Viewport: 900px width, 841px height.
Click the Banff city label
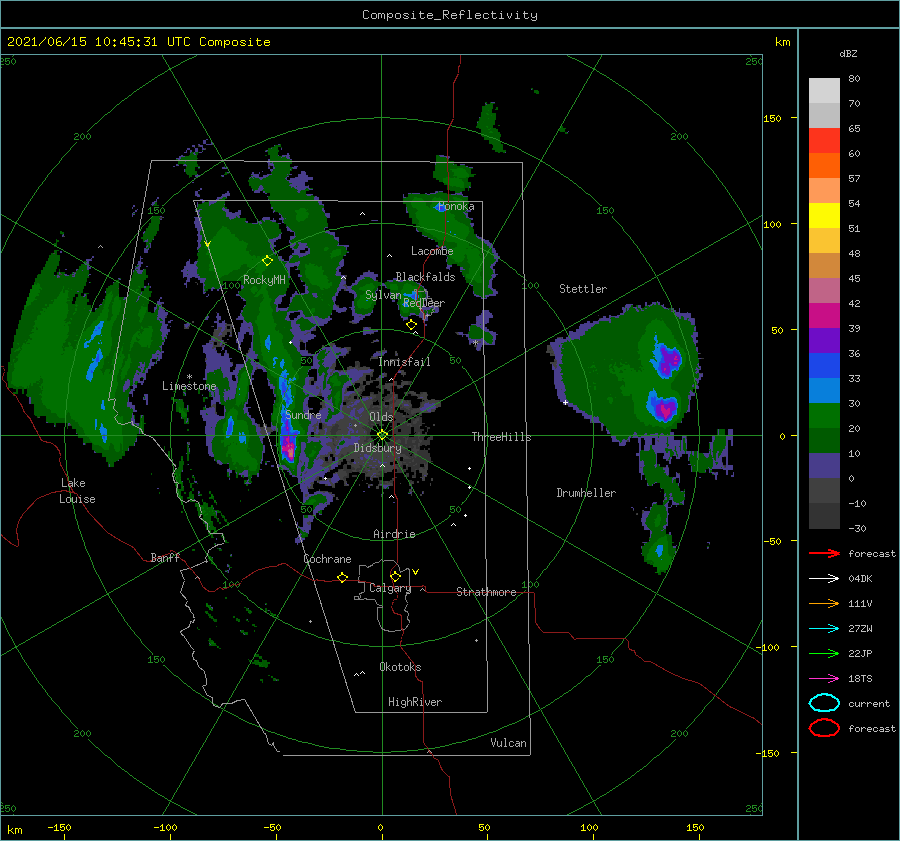click(165, 557)
